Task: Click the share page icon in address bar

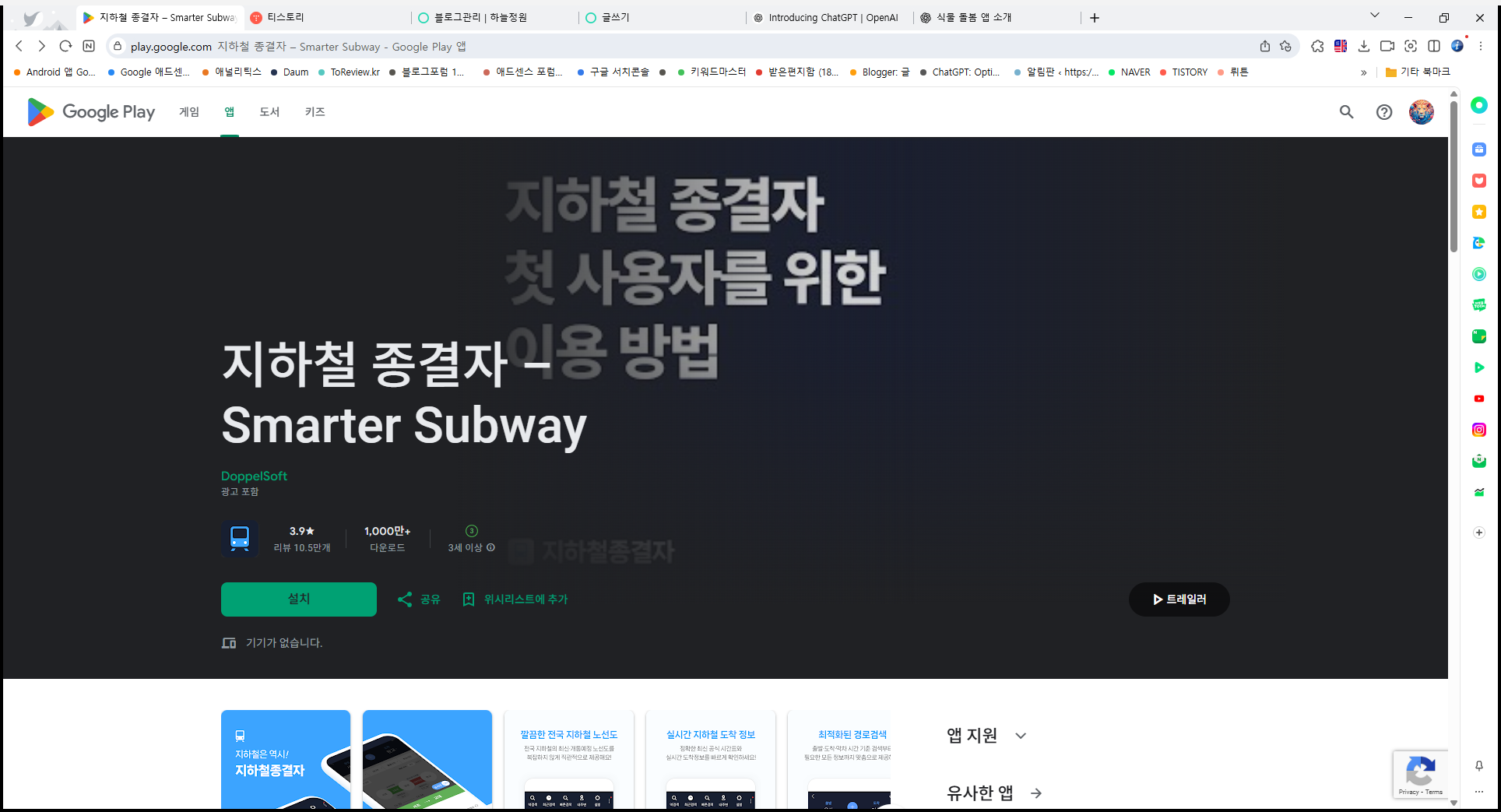Action: 1265,46
